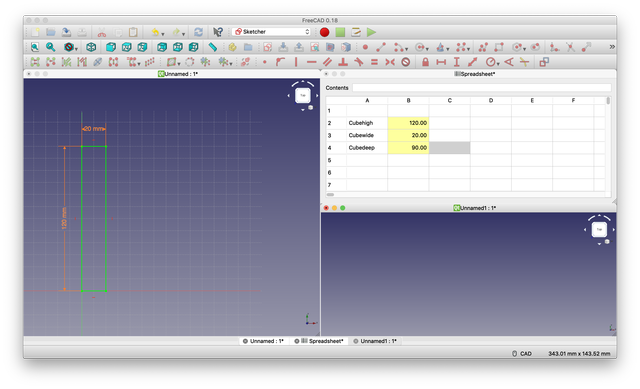Select cell B2 containing 120.00
This screenshot has width=640, height=389.
[x=408, y=123]
